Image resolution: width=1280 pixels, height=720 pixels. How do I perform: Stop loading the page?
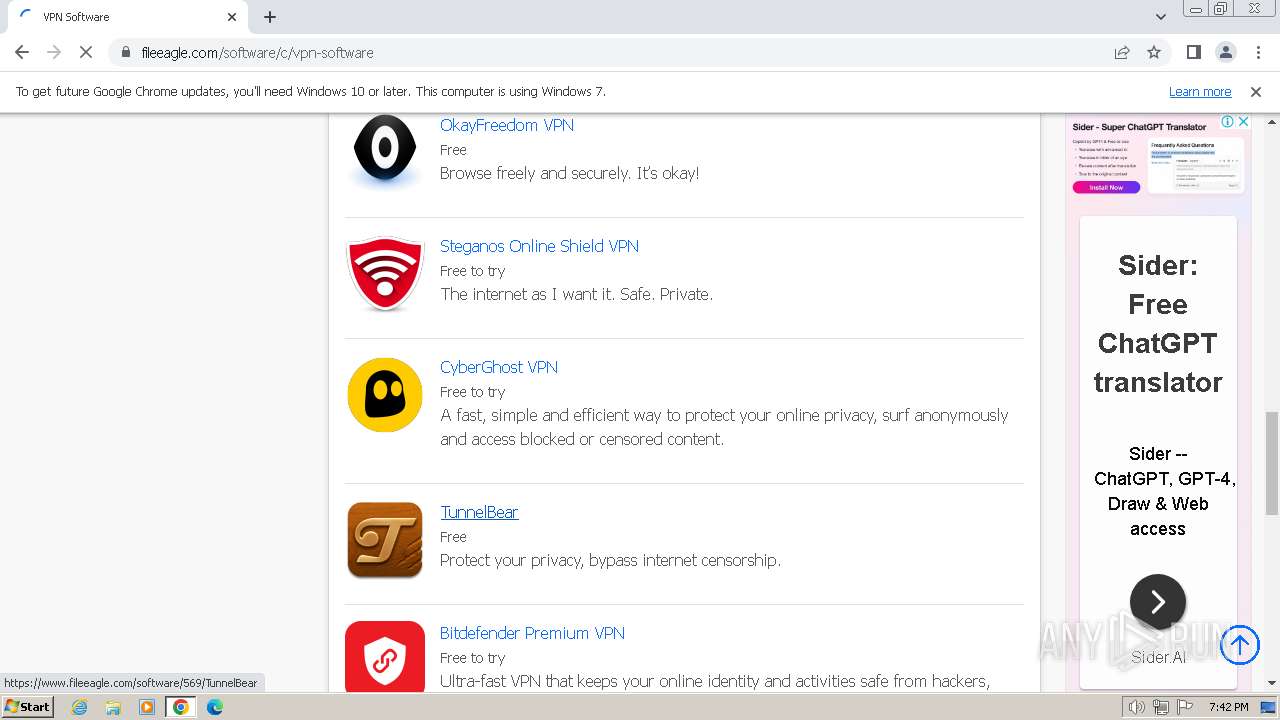tap(85, 52)
